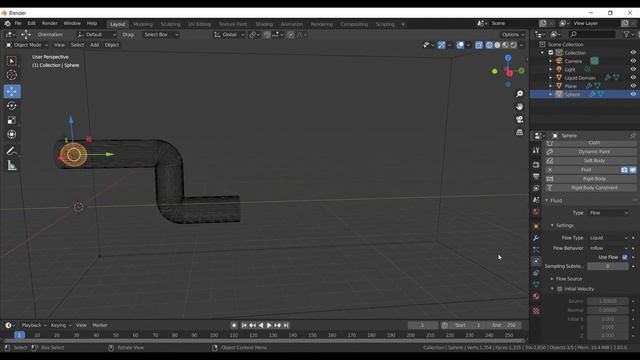Switch to the Shading workspace tab
This screenshot has height=360, width=640.
[x=264, y=24]
